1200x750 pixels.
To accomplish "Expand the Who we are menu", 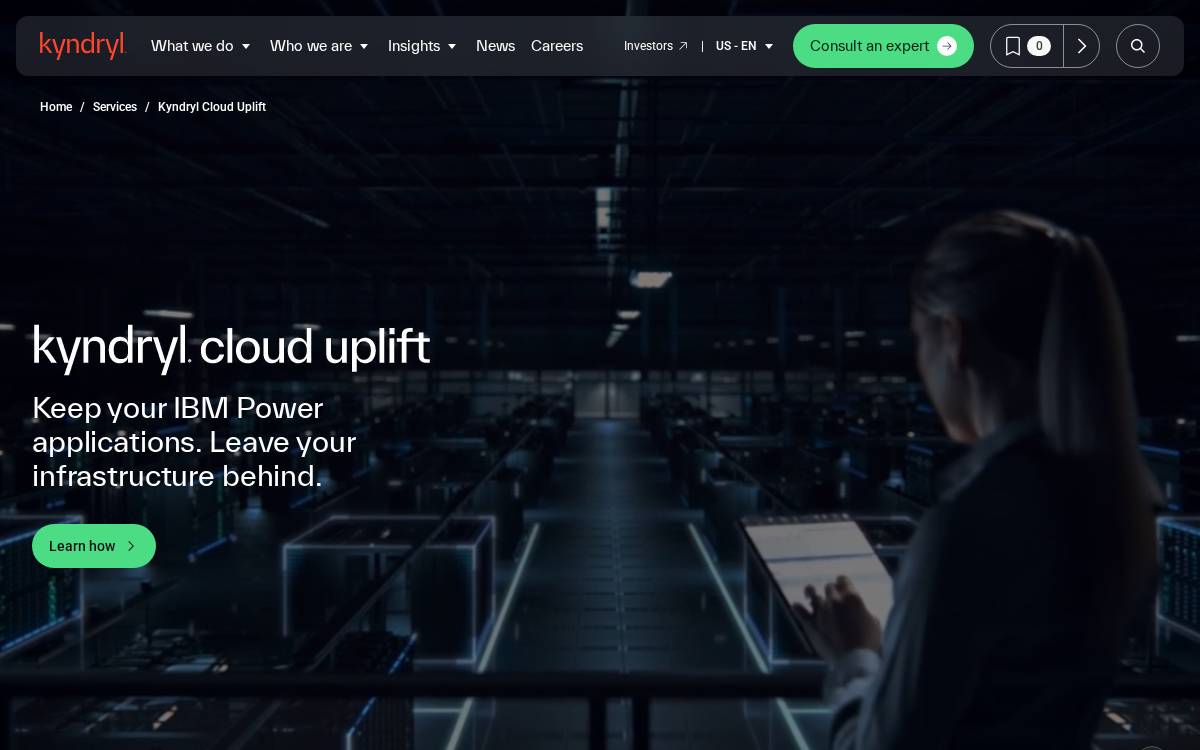I will [320, 46].
